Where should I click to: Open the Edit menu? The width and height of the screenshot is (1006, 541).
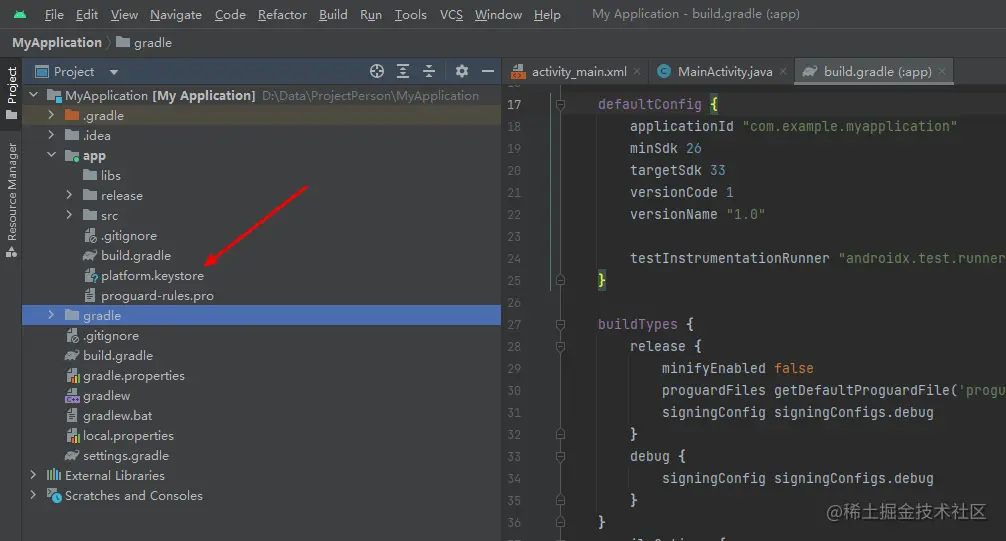[87, 14]
